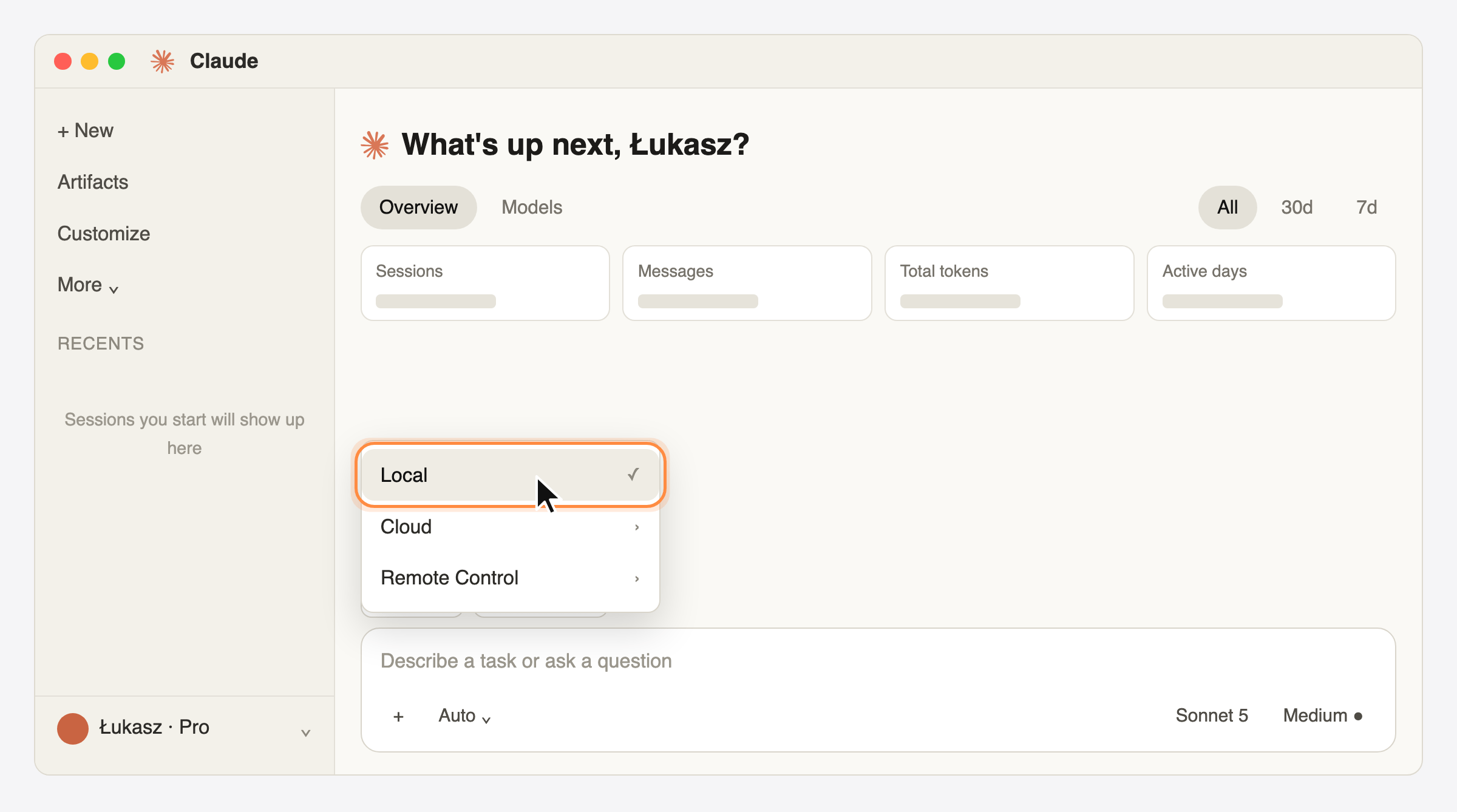The image size is (1457, 812).
Task: Expand the More sidebar menu
Action: (x=88, y=285)
